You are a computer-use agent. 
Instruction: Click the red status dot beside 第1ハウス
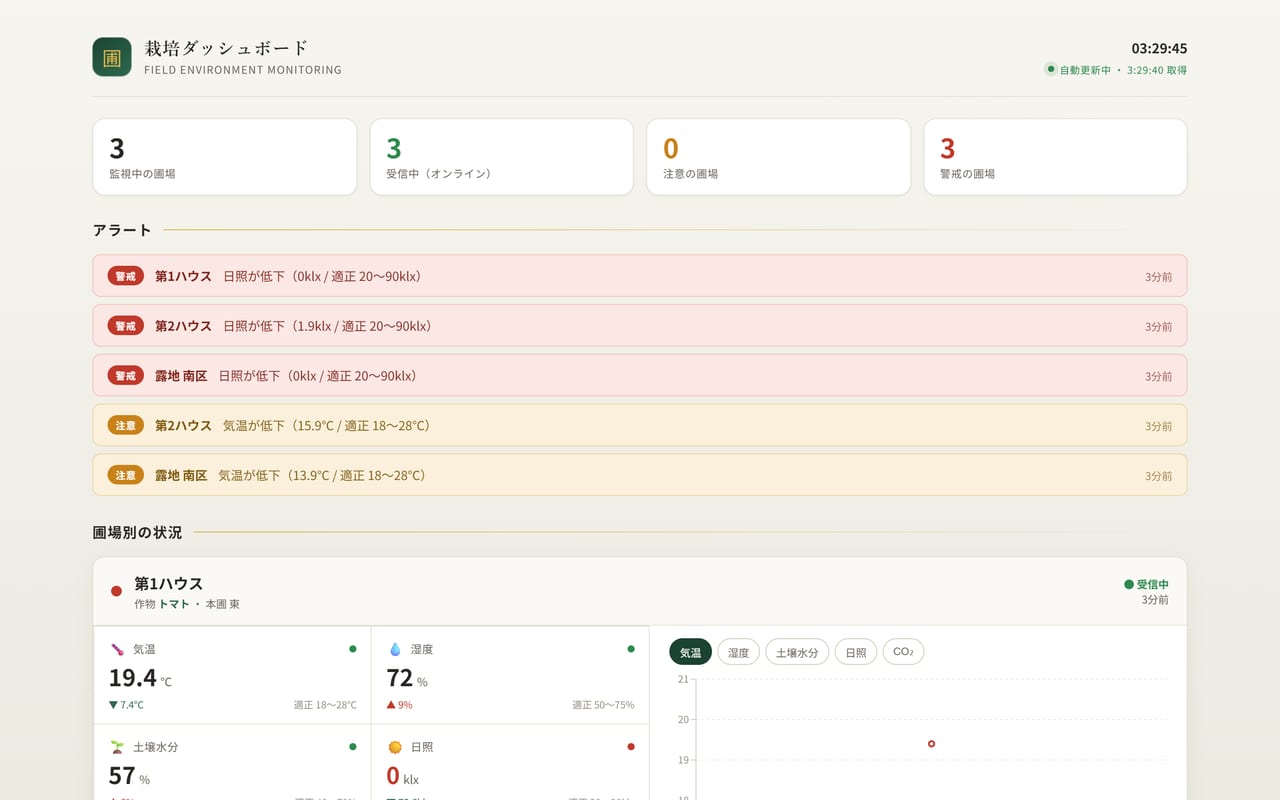click(x=116, y=591)
